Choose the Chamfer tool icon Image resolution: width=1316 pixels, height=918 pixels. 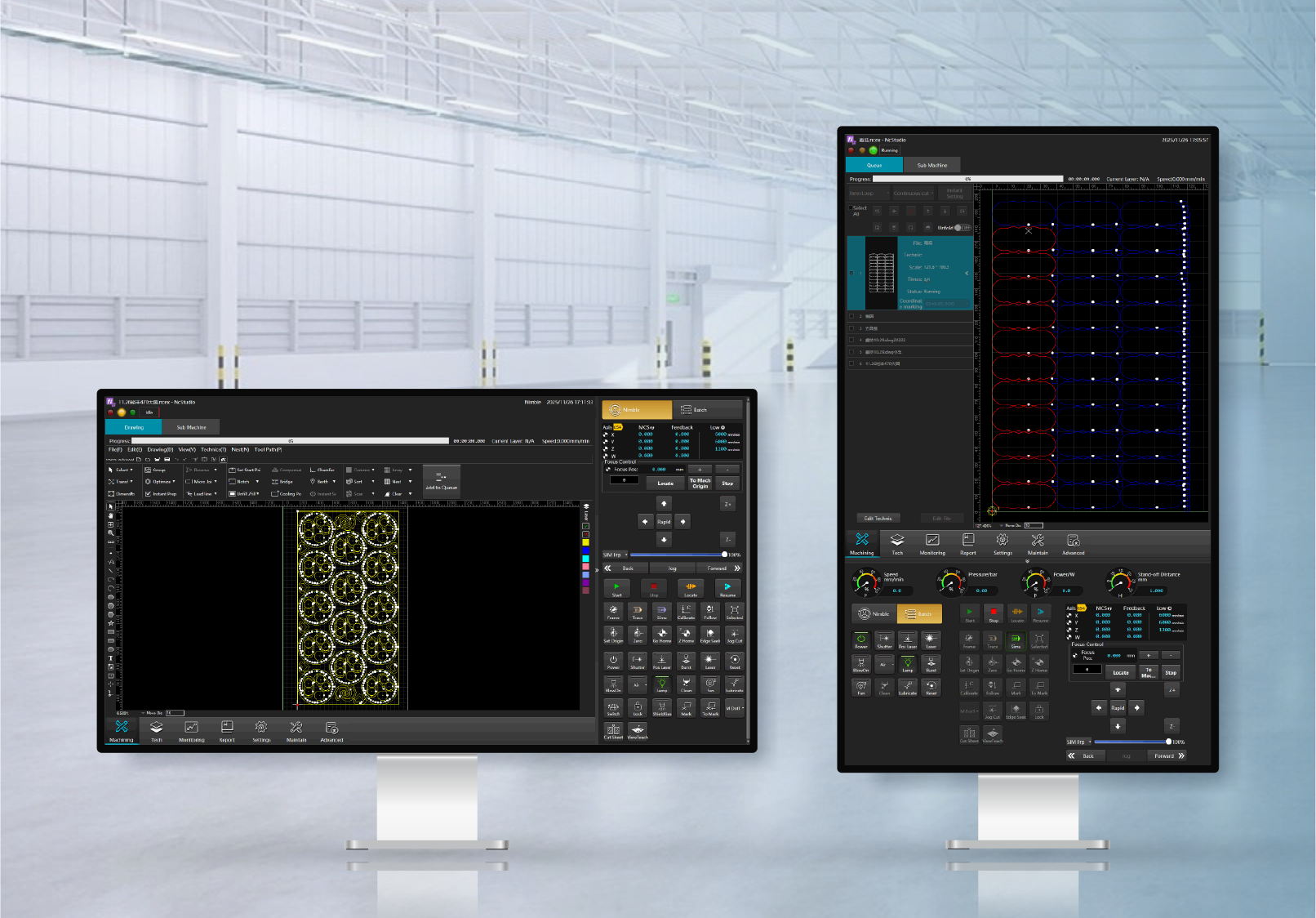pyautogui.click(x=313, y=470)
